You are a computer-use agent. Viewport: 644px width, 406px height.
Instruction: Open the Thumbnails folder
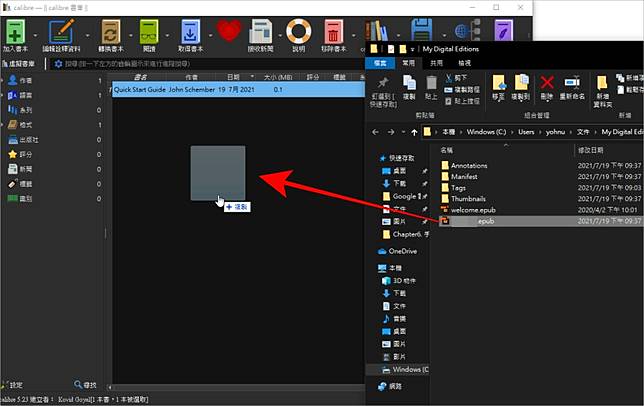click(463, 199)
